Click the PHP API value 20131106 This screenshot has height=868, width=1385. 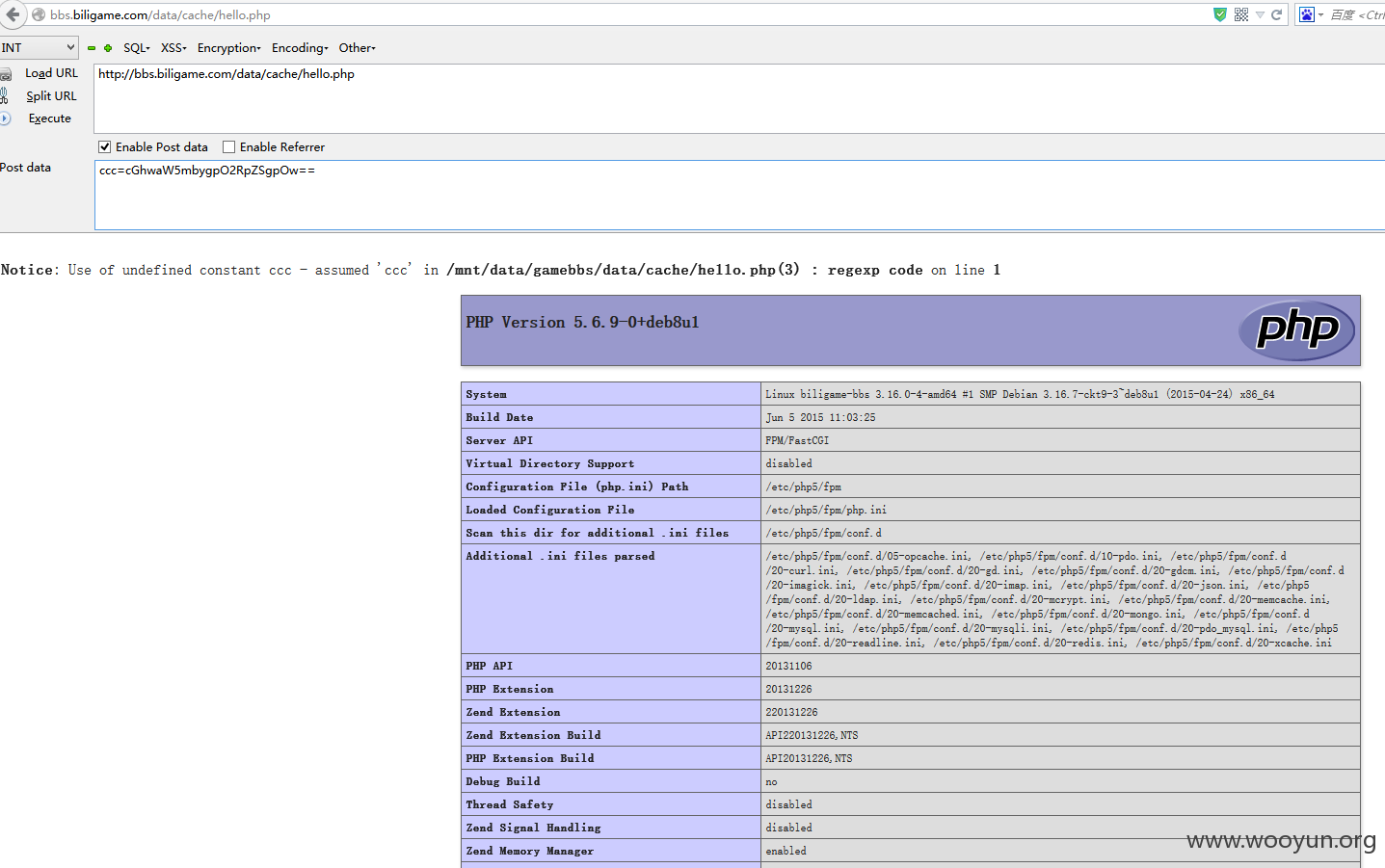pyautogui.click(x=788, y=666)
